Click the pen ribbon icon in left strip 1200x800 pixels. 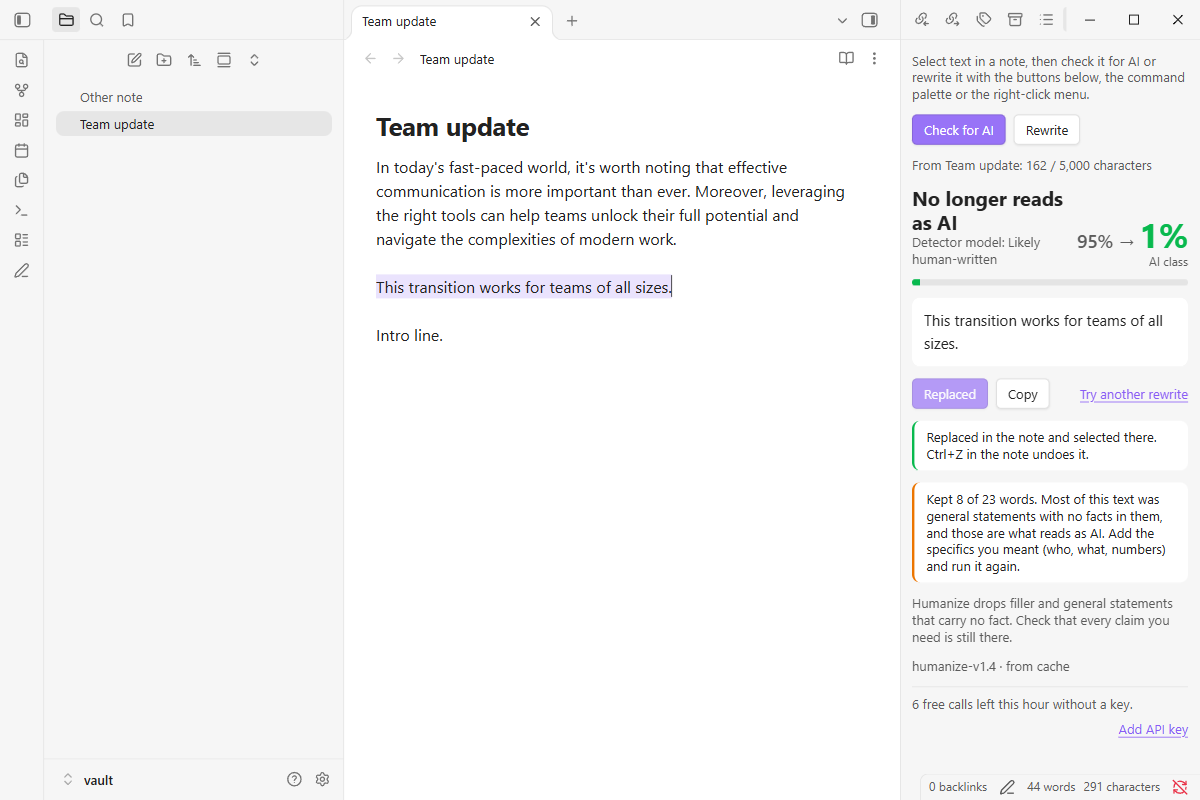pyautogui.click(x=22, y=270)
